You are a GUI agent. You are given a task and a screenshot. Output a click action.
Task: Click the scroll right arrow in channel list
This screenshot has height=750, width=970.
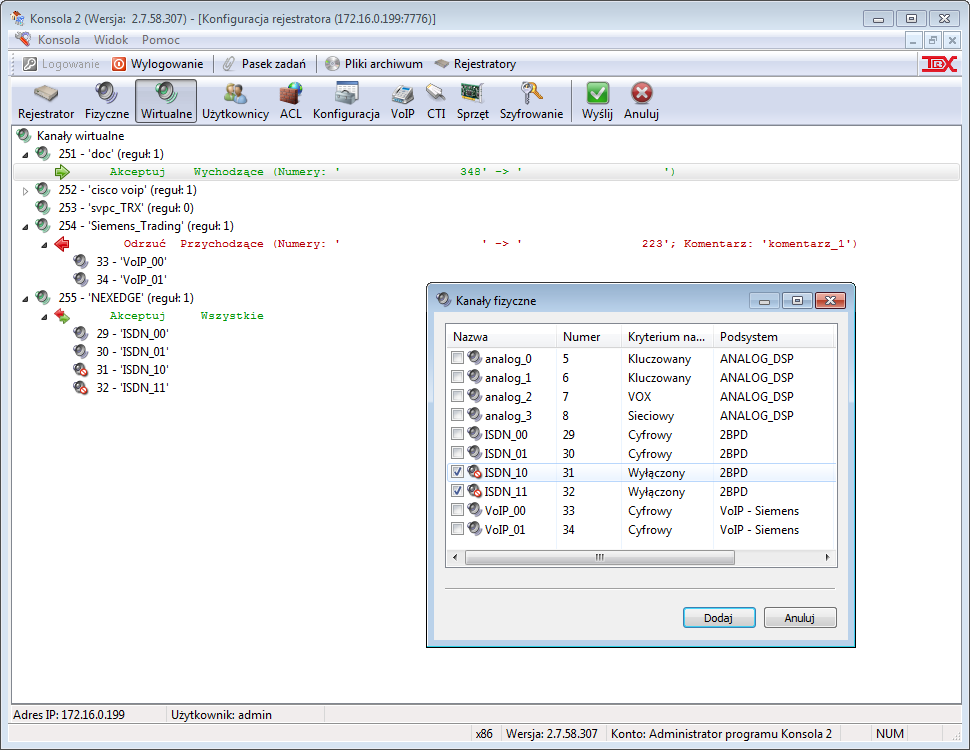click(828, 558)
